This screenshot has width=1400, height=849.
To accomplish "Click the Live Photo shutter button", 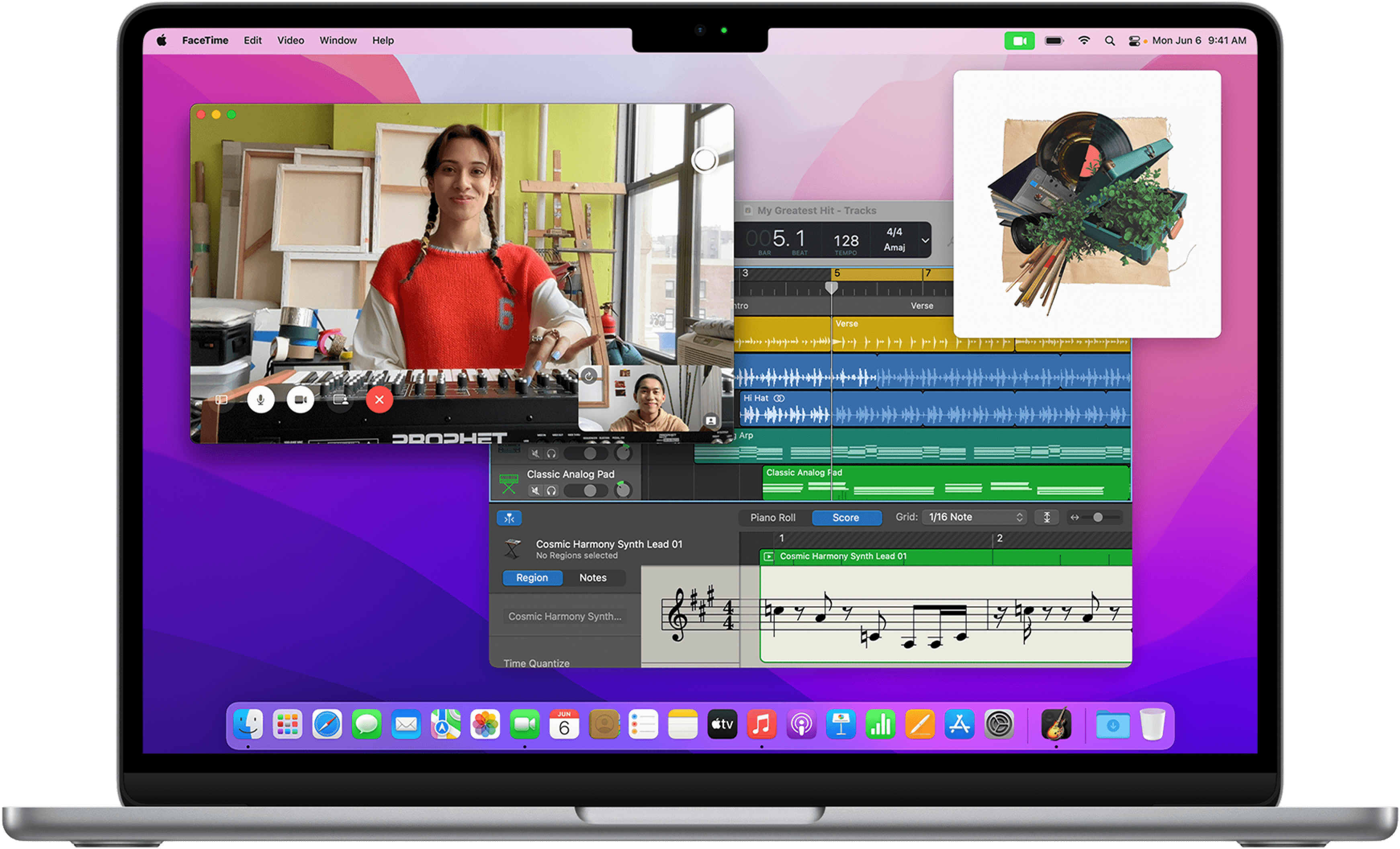I will pyautogui.click(x=704, y=160).
